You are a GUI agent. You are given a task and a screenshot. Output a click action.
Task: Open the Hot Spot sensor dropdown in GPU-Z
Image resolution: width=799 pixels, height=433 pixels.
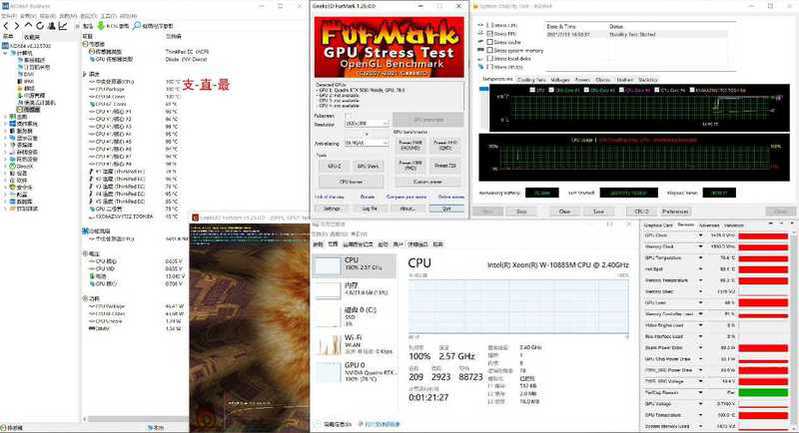[x=700, y=269]
